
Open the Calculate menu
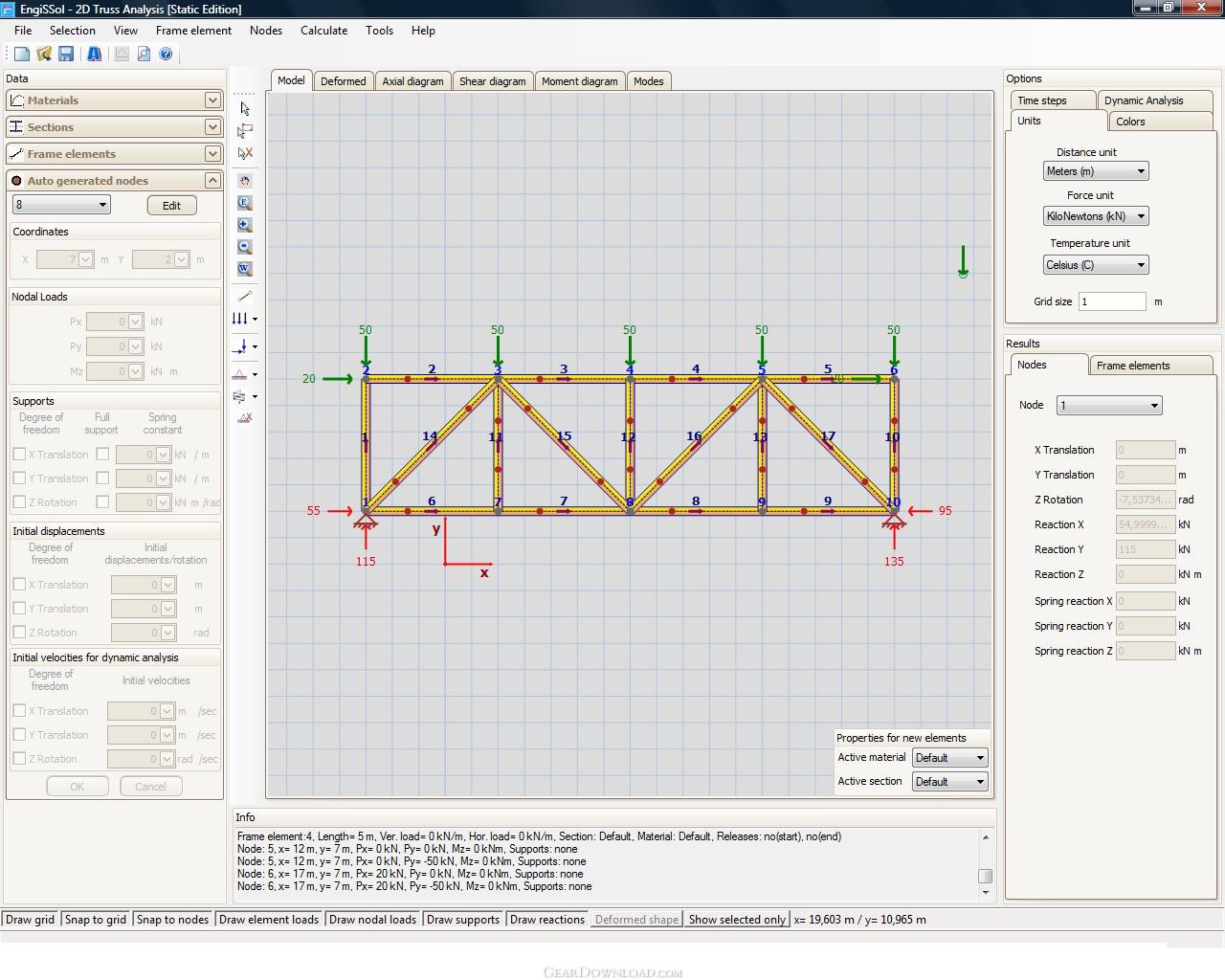pyautogui.click(x=323, y=31)
